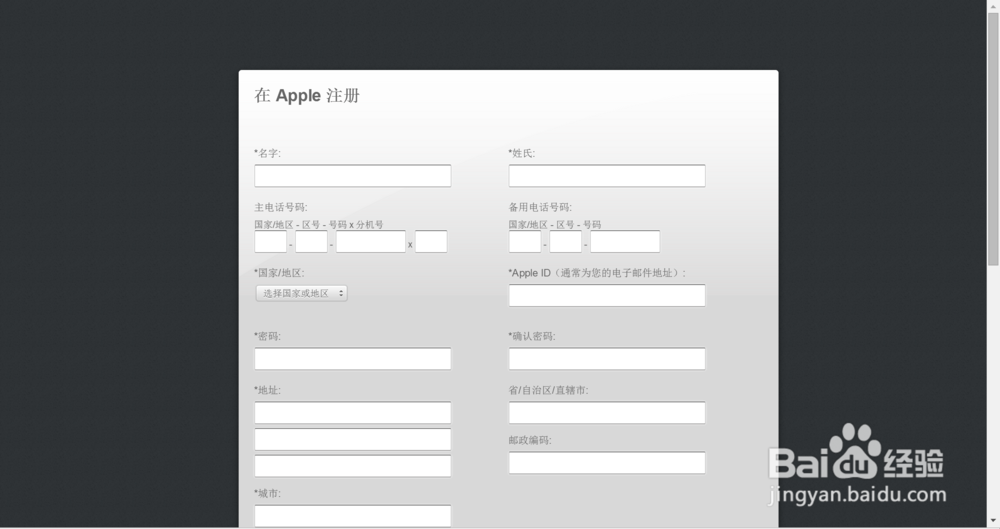Click the 主电话号码 label

[x=281, y=207]
